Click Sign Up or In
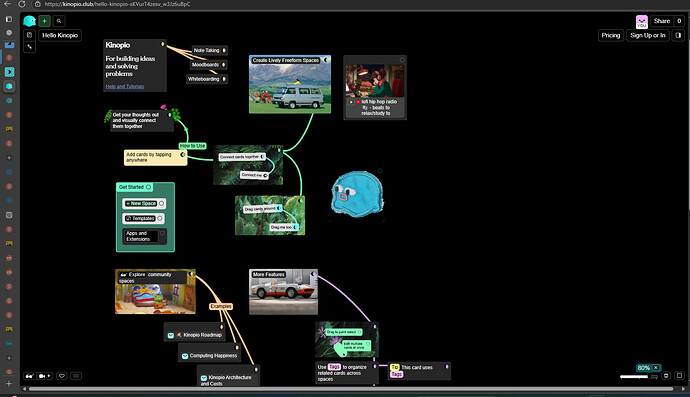690x397 pixels. 648,35
